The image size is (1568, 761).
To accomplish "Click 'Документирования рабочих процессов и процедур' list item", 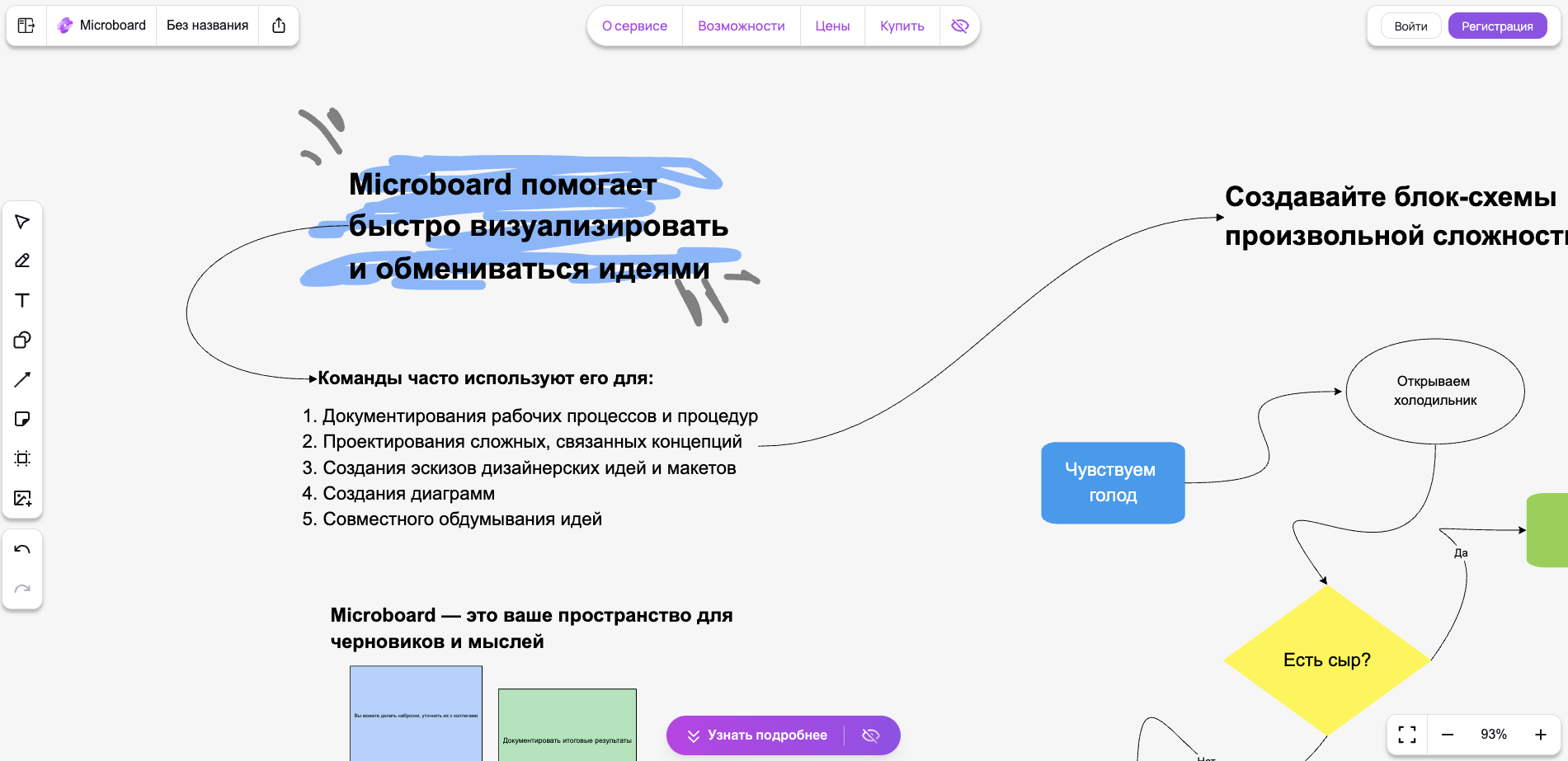I will click(540, 416).
